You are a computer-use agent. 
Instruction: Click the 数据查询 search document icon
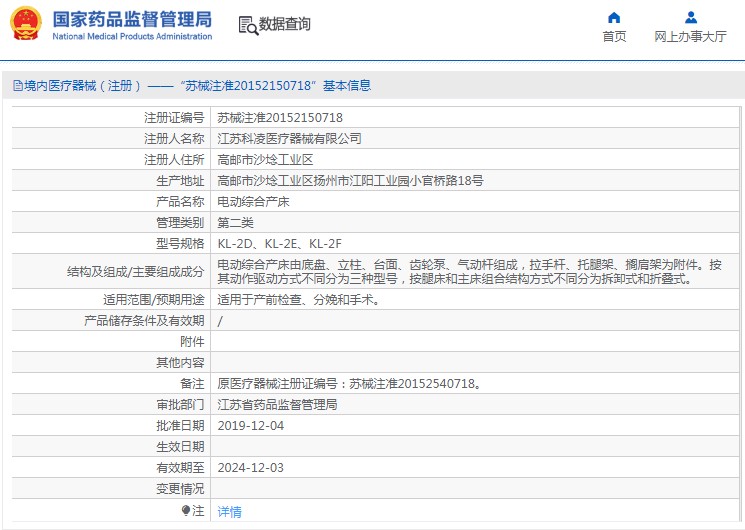click(248, 25)
